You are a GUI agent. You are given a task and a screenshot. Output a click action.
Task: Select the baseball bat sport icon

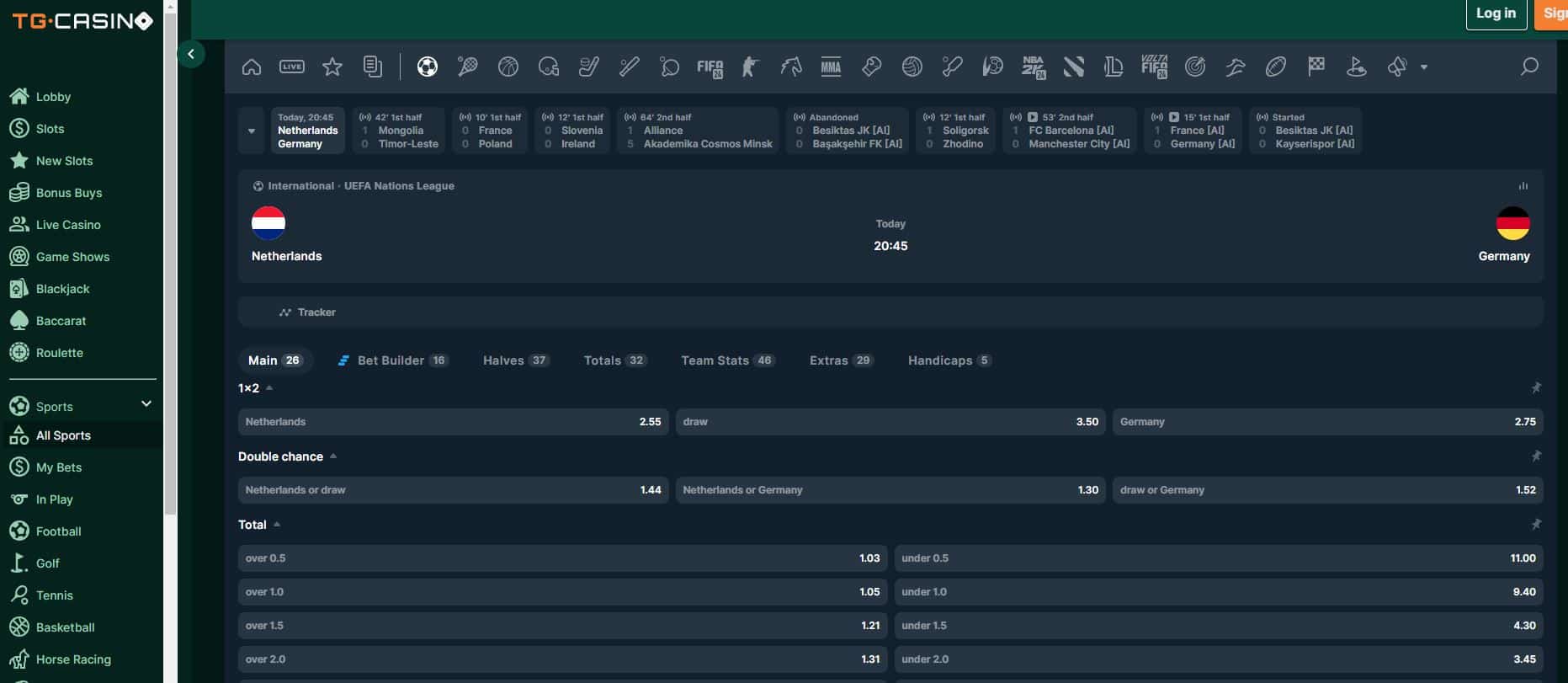[630, 67]
